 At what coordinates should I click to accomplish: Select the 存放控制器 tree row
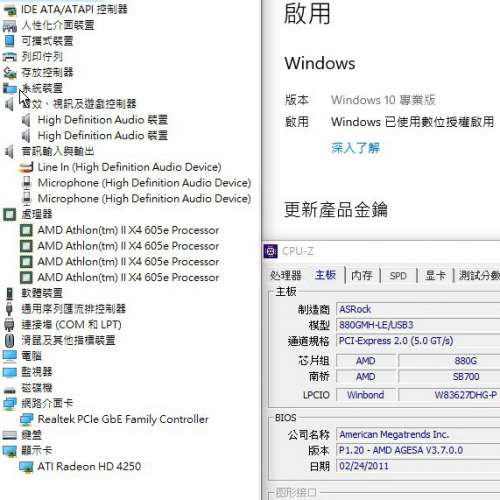tap(47, 72)
